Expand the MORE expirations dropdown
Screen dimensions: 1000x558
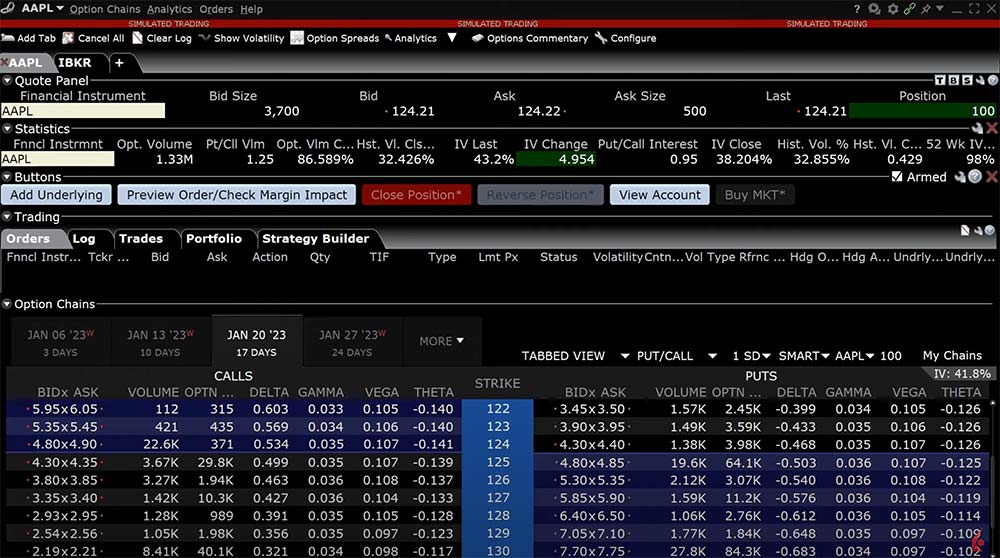click(x=441, y=341)
